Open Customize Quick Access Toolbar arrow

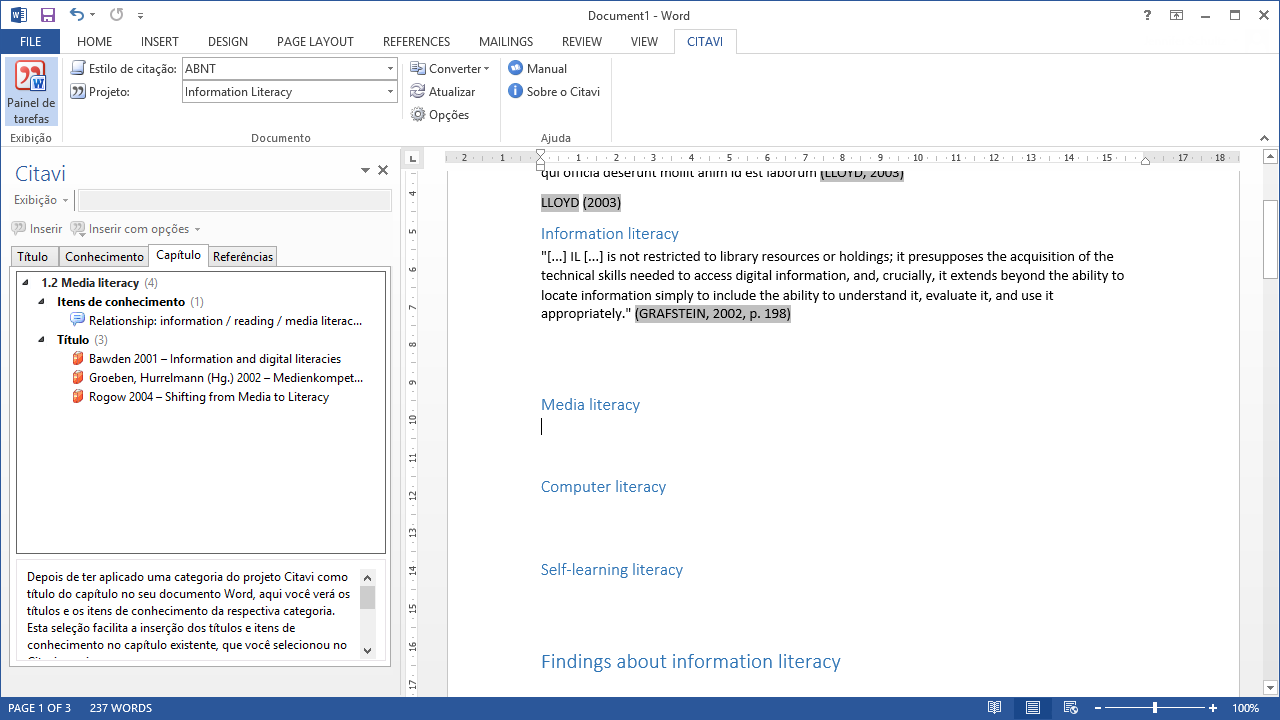140,16
